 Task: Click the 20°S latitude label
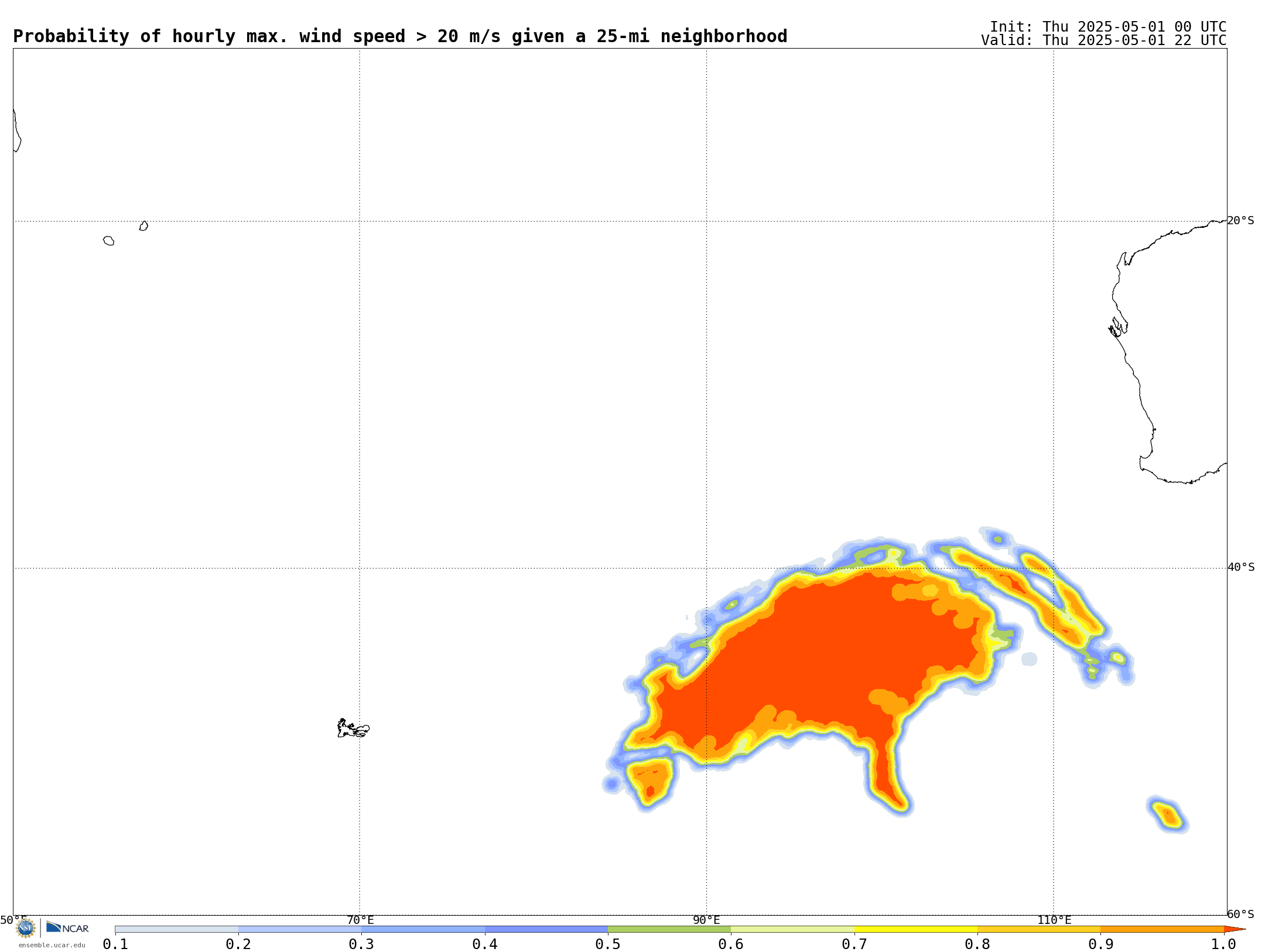1240,221
